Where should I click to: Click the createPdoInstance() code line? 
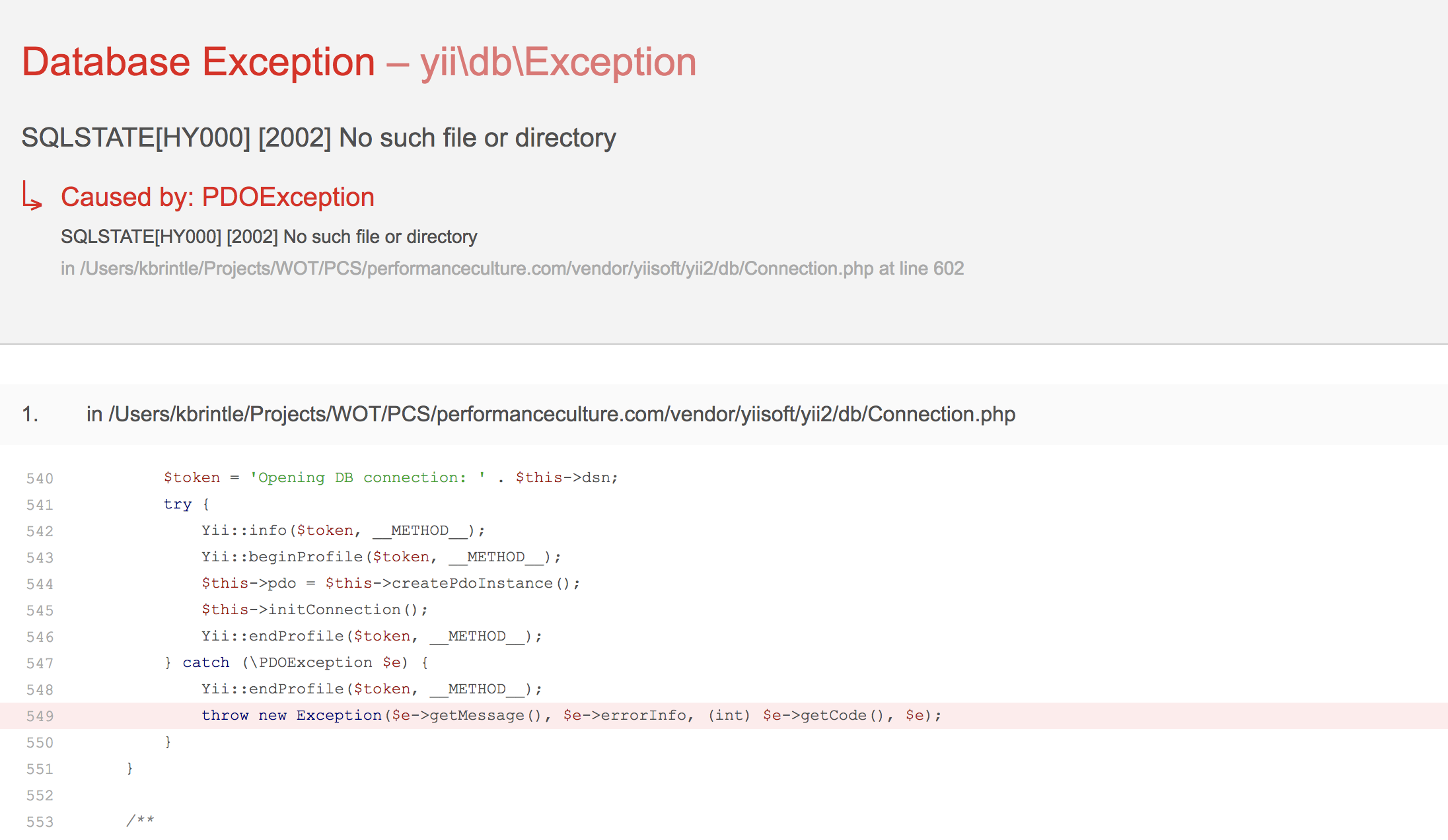[391, 583]
